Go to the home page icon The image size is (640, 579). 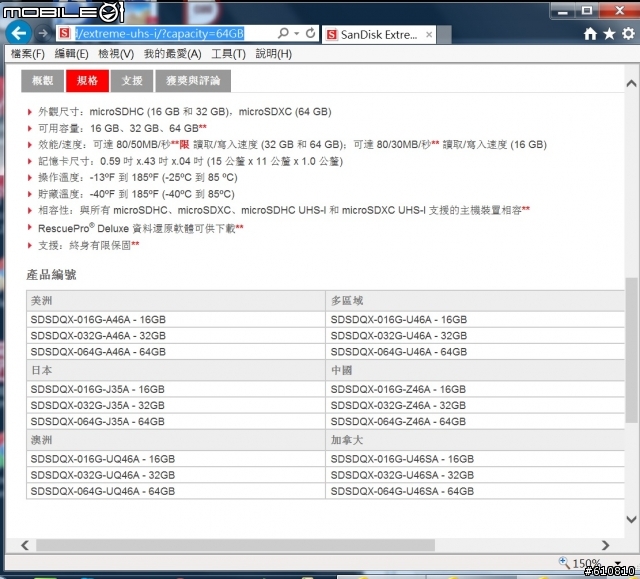coord(590,33)
